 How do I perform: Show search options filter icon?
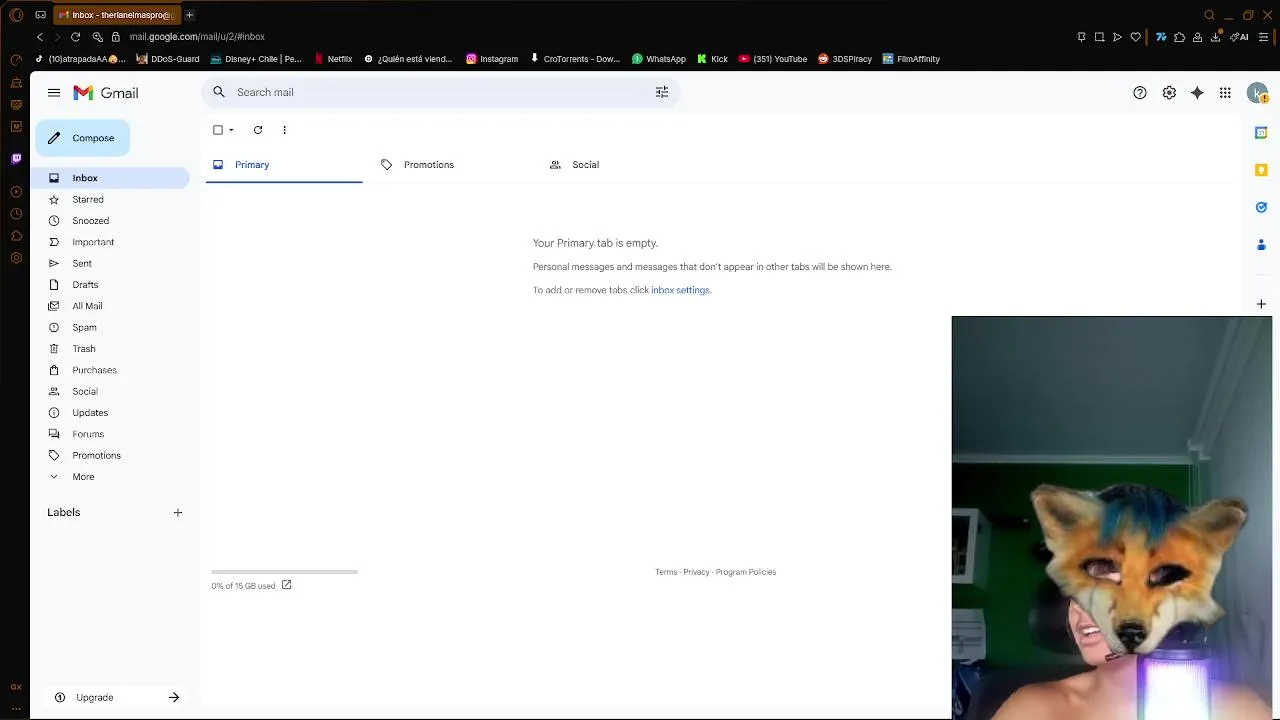[661, 92]
